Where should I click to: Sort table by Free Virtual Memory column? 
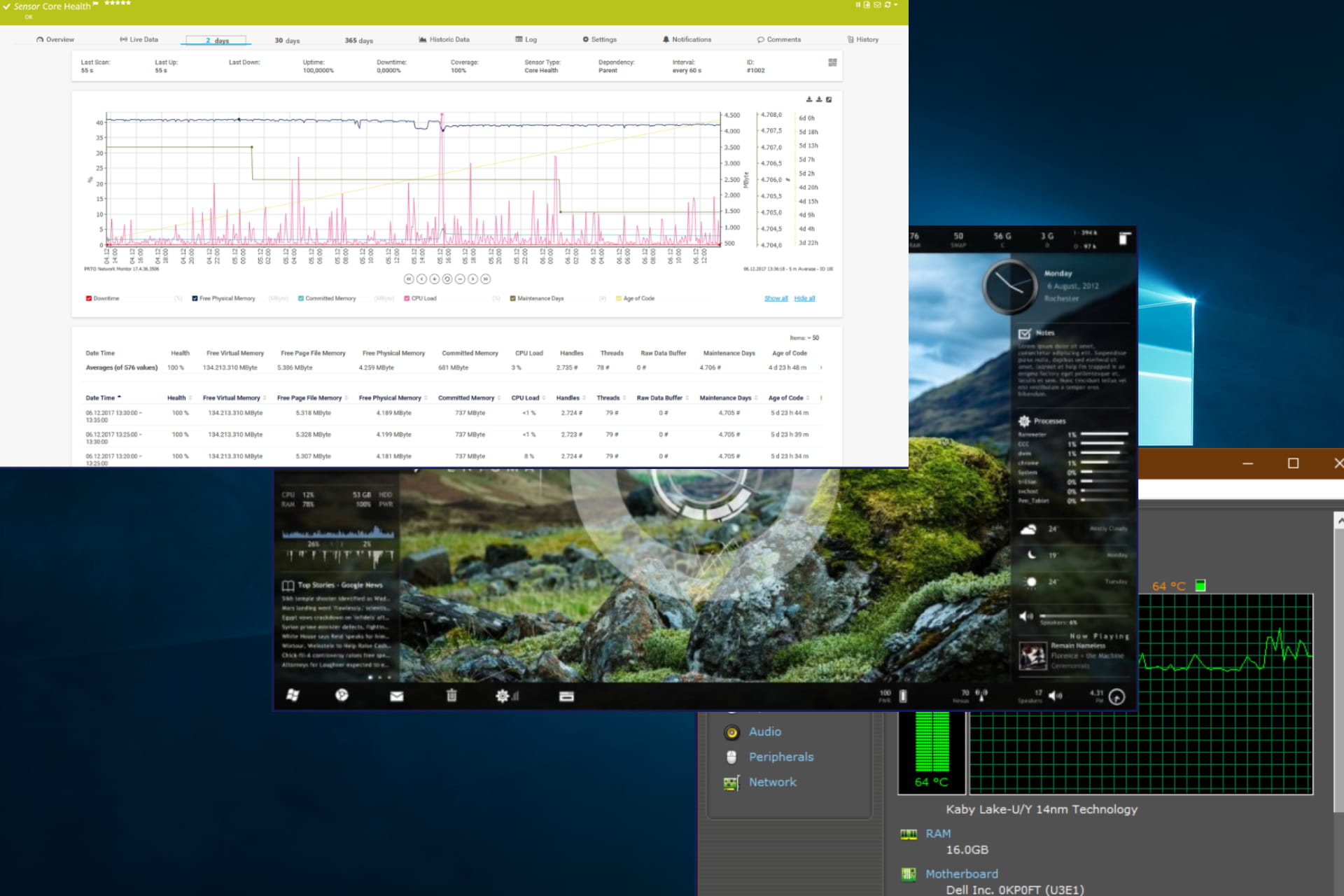click(234, 398)
